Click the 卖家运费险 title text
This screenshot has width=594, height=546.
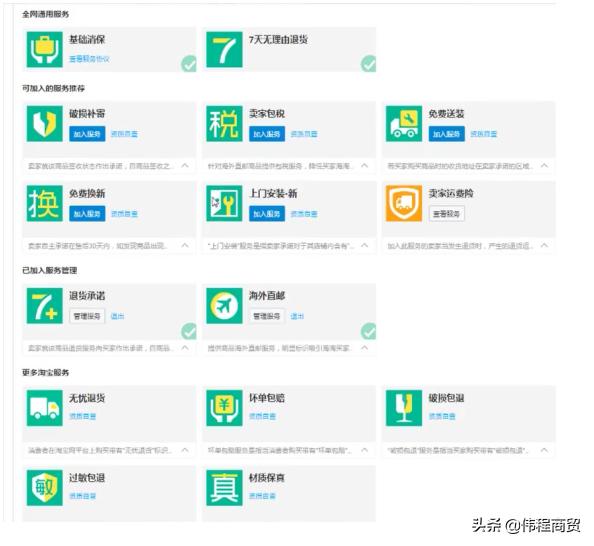pos(451,194)
